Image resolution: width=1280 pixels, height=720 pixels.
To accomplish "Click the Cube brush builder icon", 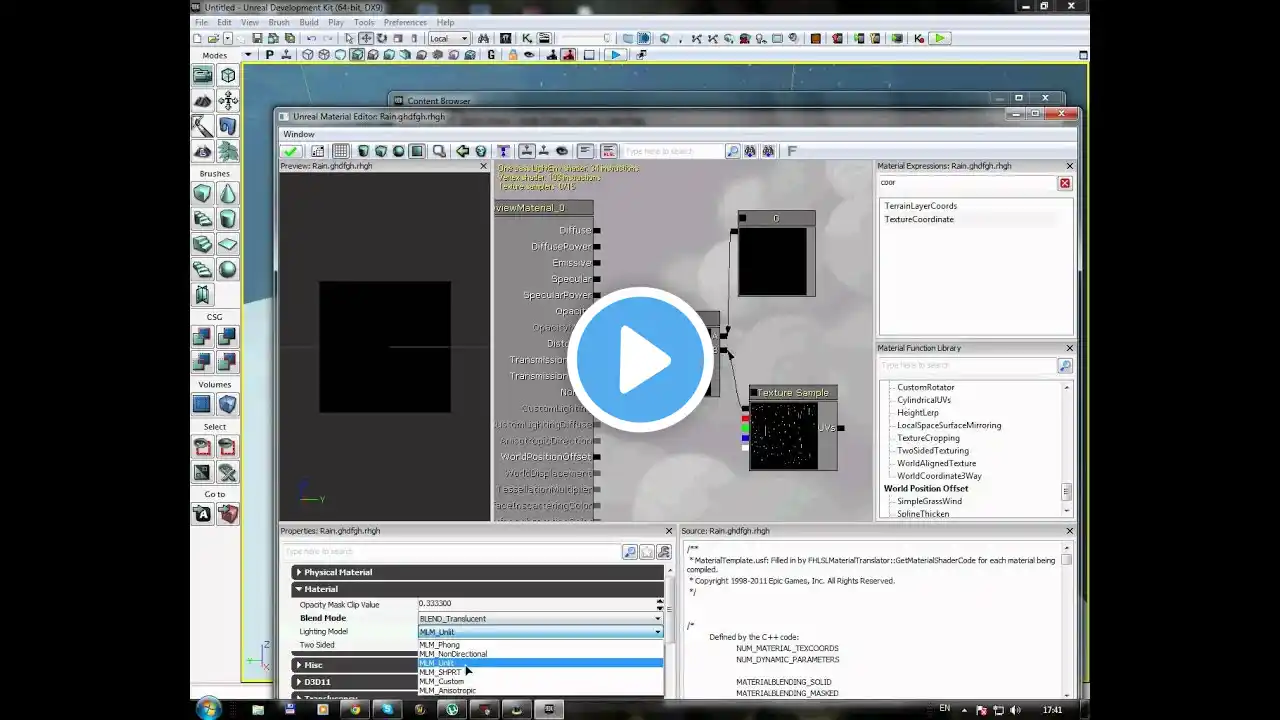I will [x=203, y=193].
